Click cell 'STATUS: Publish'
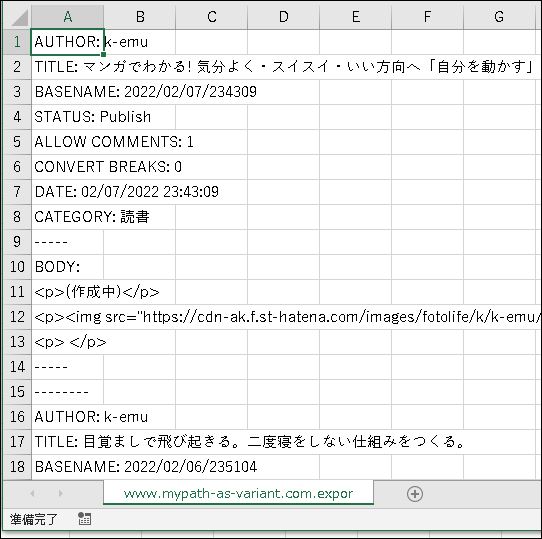The image size is (542, 539). click(x=67, y=117)
